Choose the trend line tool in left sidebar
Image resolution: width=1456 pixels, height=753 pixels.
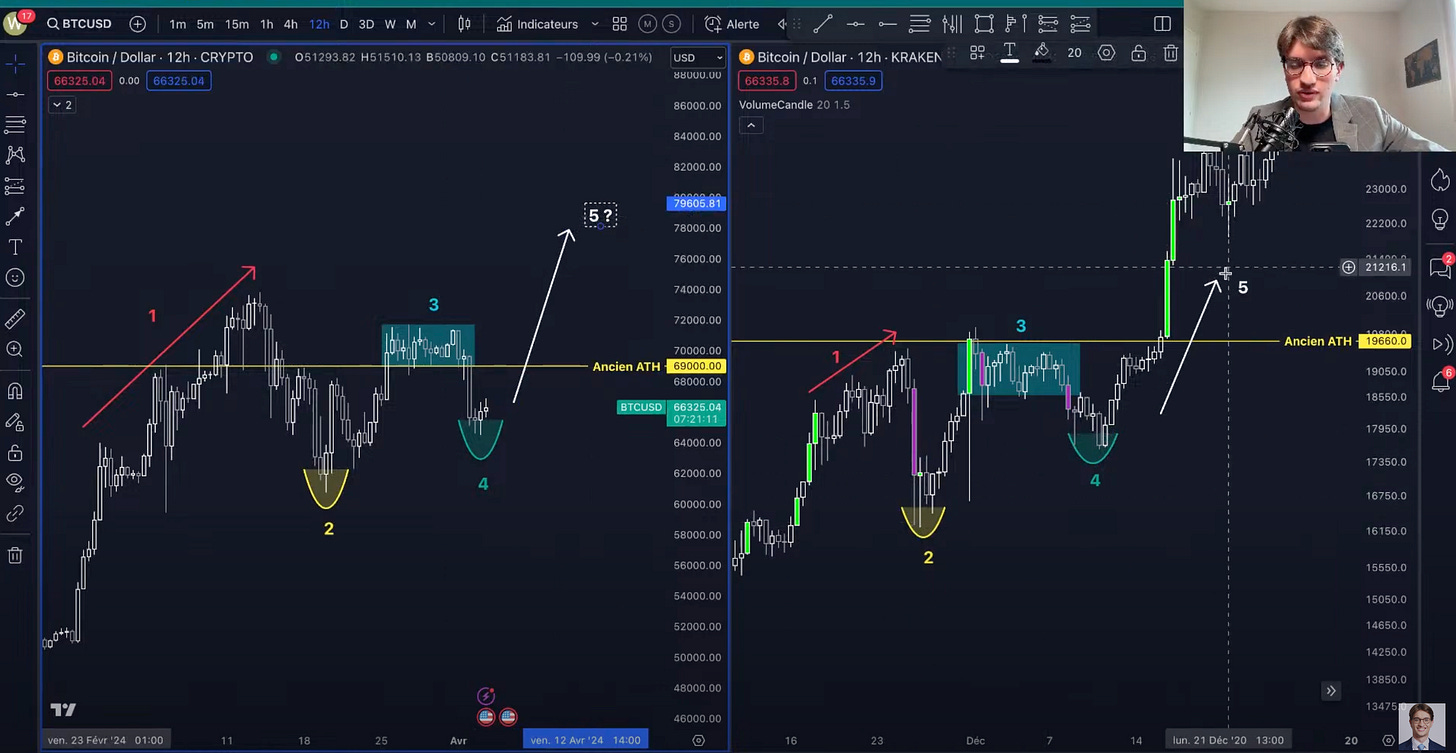point(15,94)
